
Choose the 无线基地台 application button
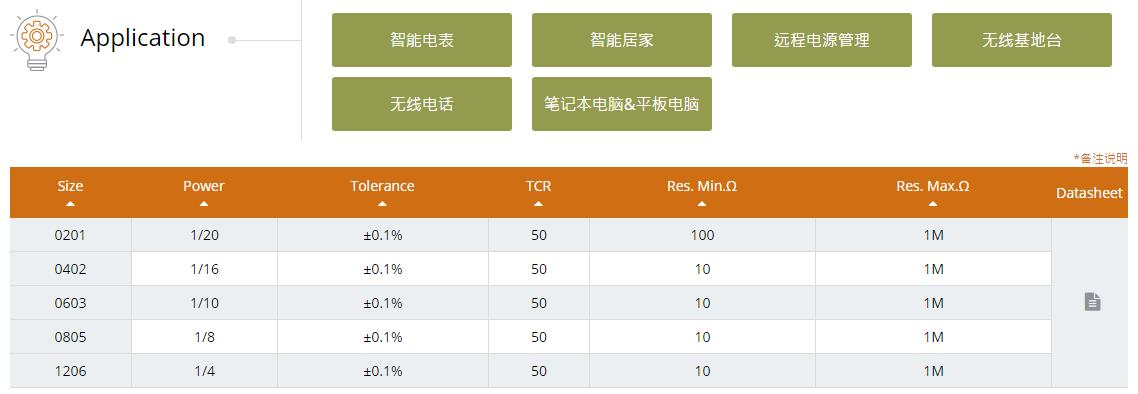pos(1022,40)
